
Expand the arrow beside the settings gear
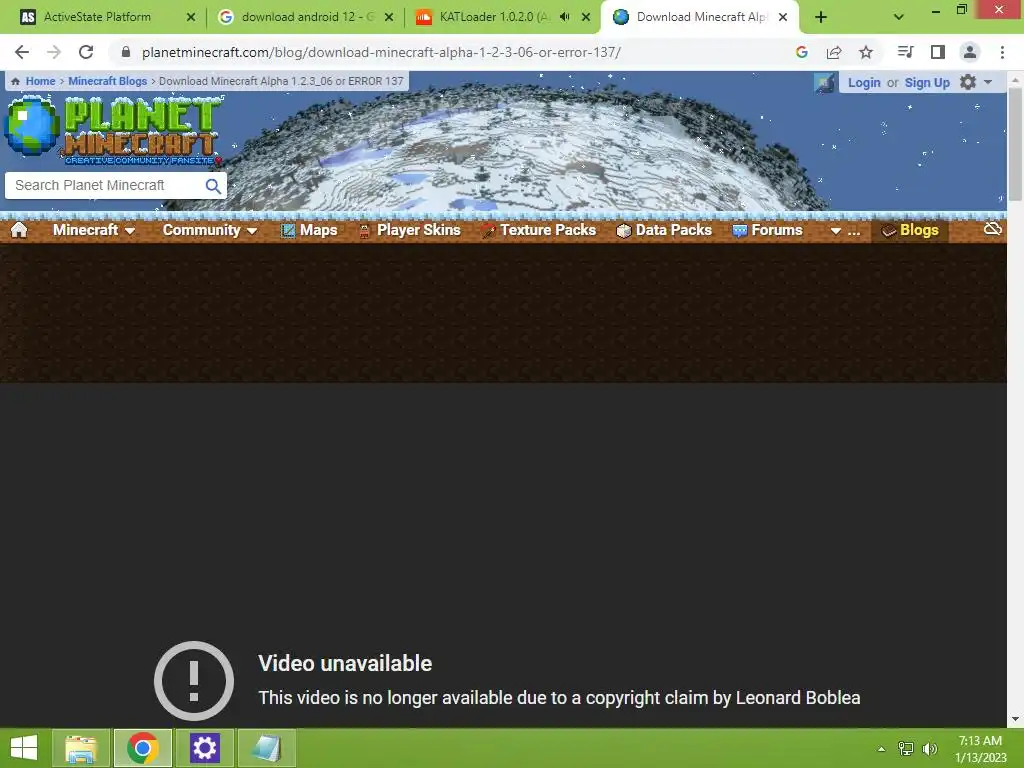tap(988, 82)
